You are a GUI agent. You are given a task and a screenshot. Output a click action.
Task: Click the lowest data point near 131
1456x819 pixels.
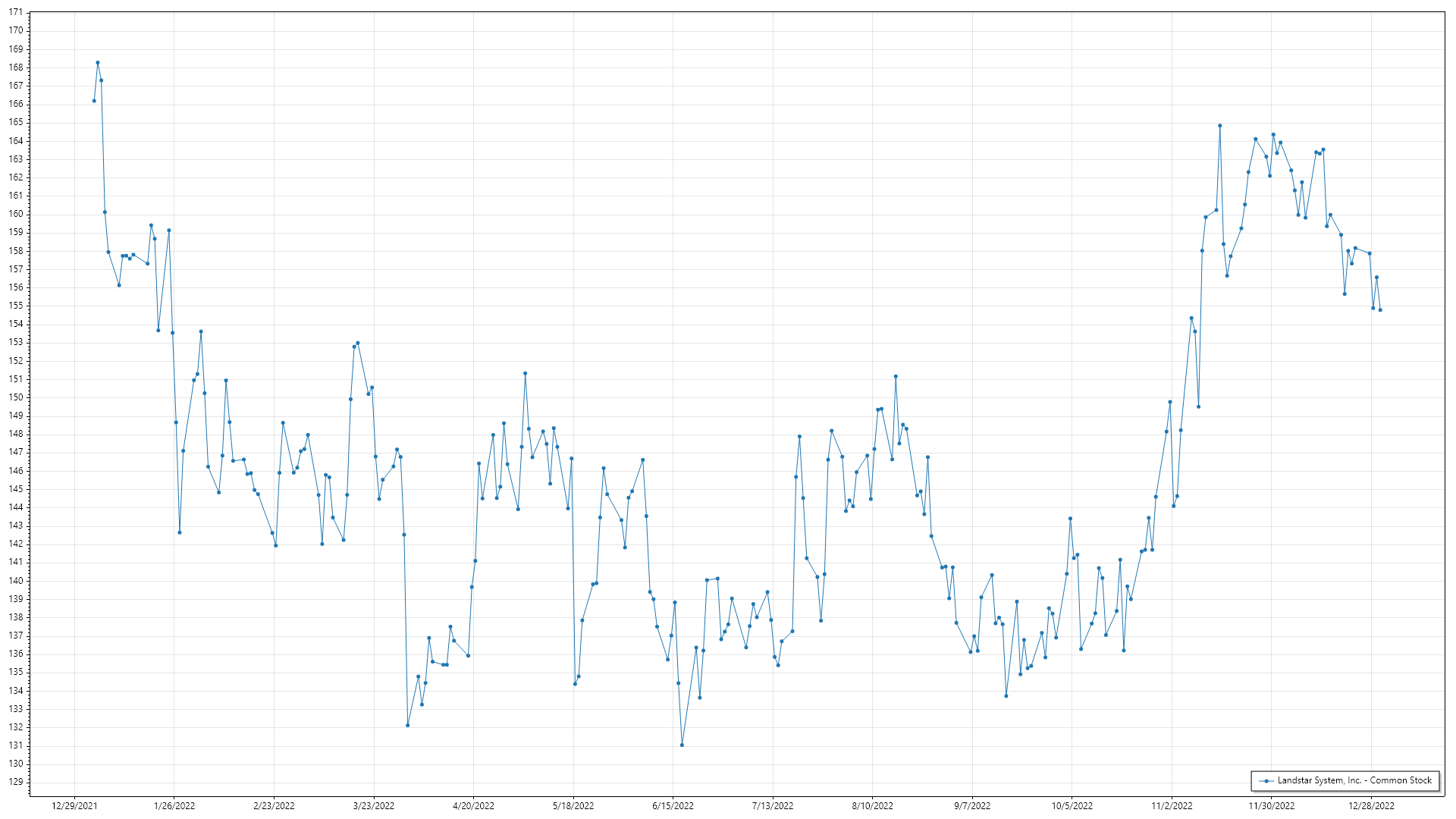(682, 745)
